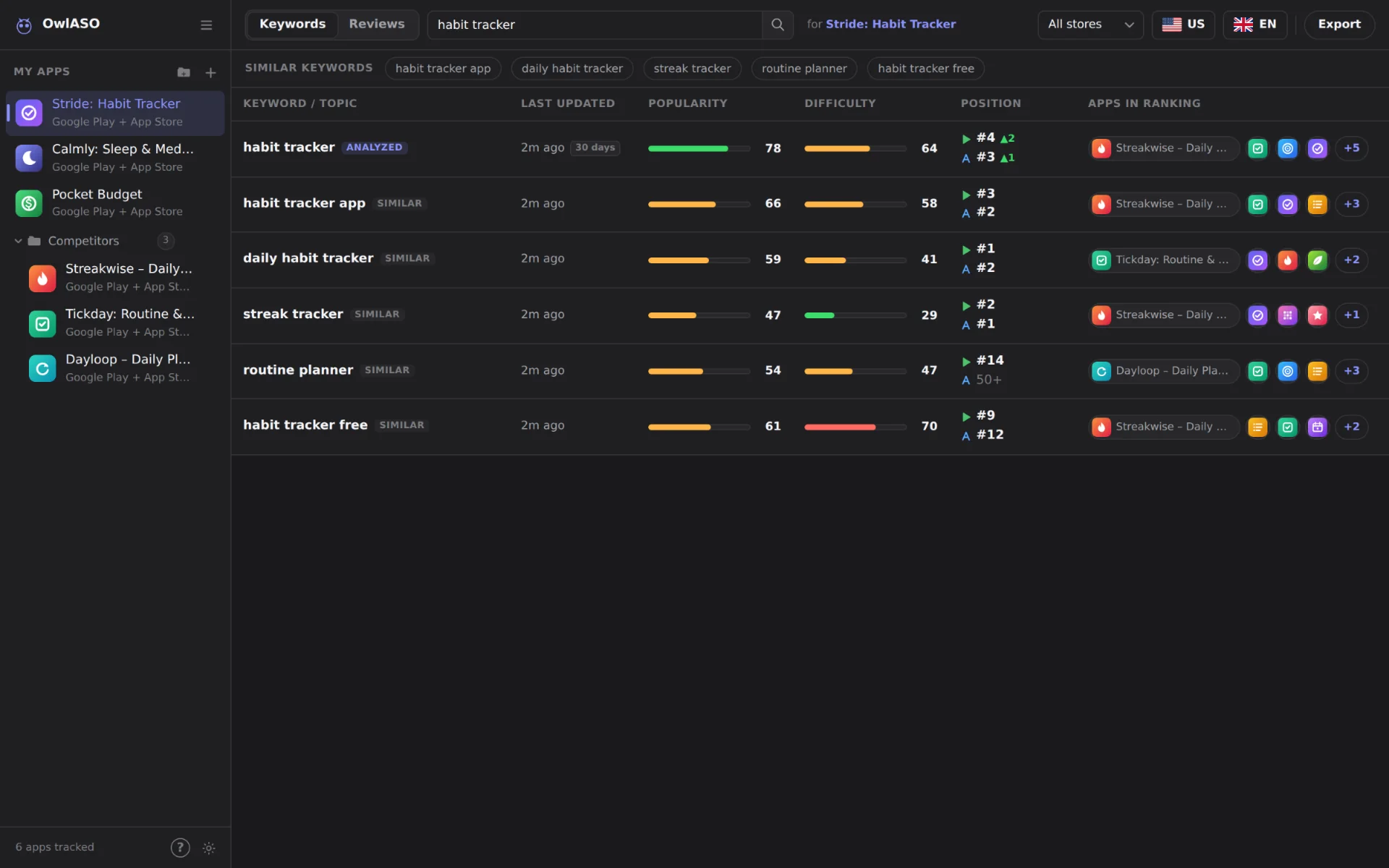Image resolution: width=1389 pixels, height=868 pixels.
Task: Sort by Popularity column header
Action: pyautogui.click(x=687, y=103)
